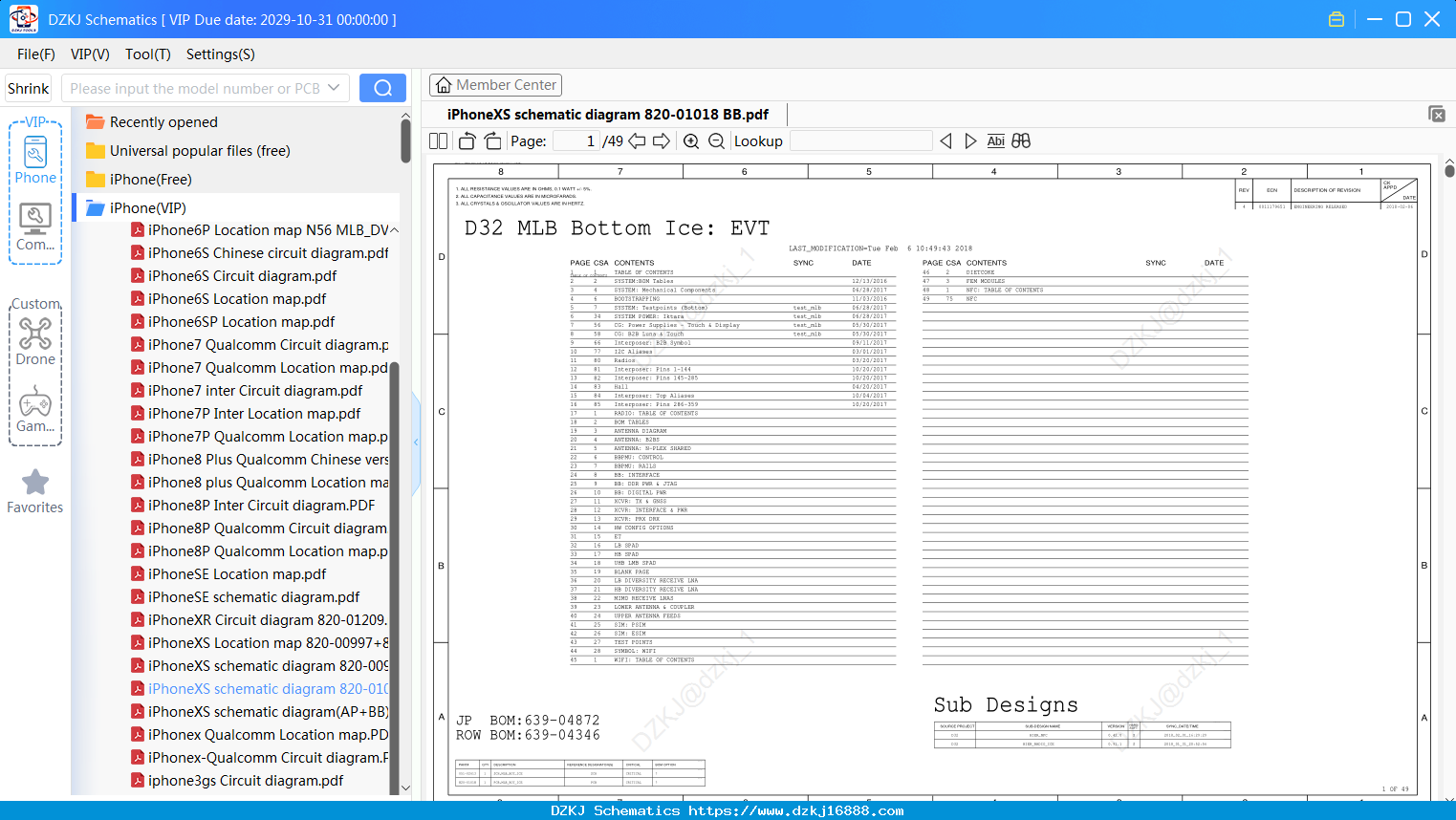Open the VIP(V) menu
The height and width of the screenshot is (820, 1456).
click(x=90, y=54)
